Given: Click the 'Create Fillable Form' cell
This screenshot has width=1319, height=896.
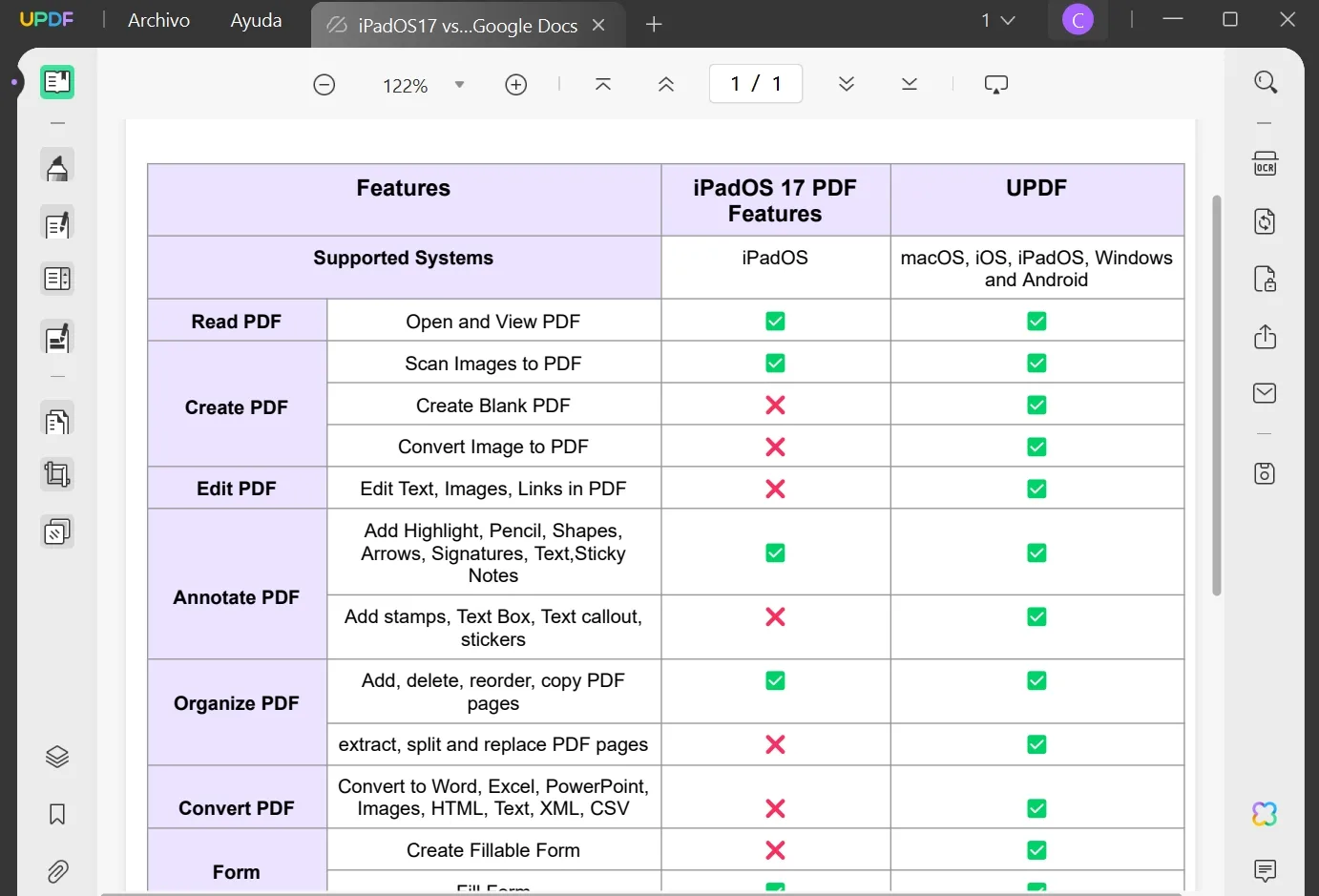Looking at the screenshot, I should coord(493,850).
